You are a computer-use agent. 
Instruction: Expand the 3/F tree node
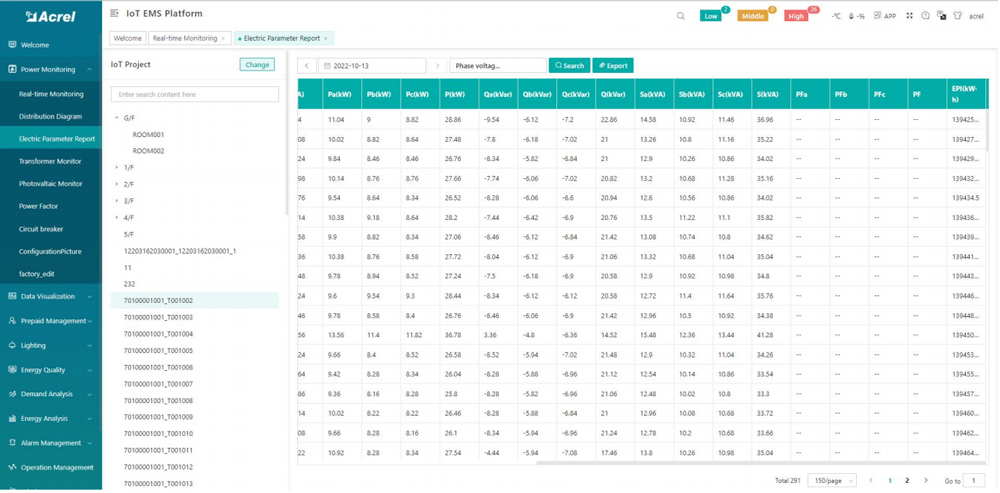pos(117,201)
